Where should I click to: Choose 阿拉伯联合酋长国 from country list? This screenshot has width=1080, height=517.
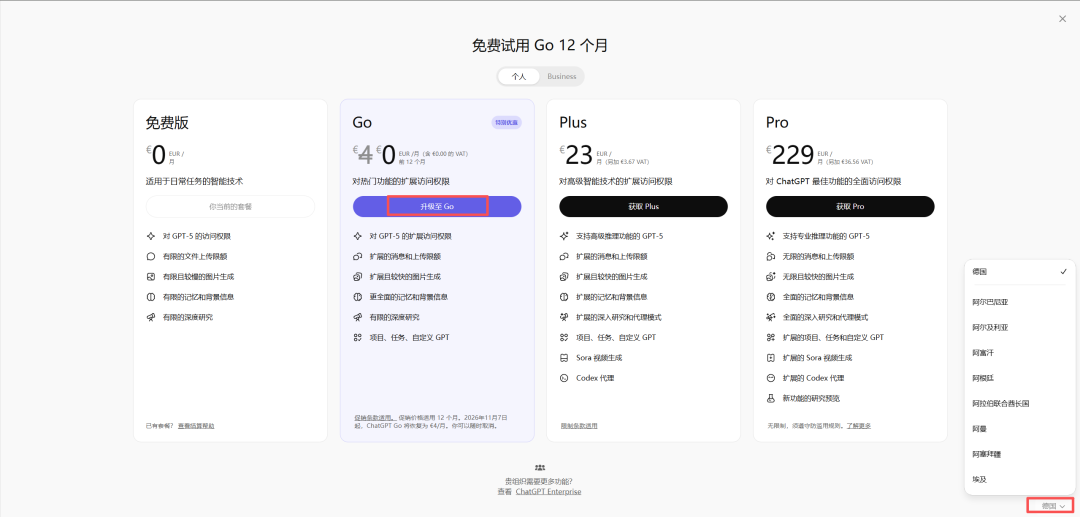coord(1019,403)
